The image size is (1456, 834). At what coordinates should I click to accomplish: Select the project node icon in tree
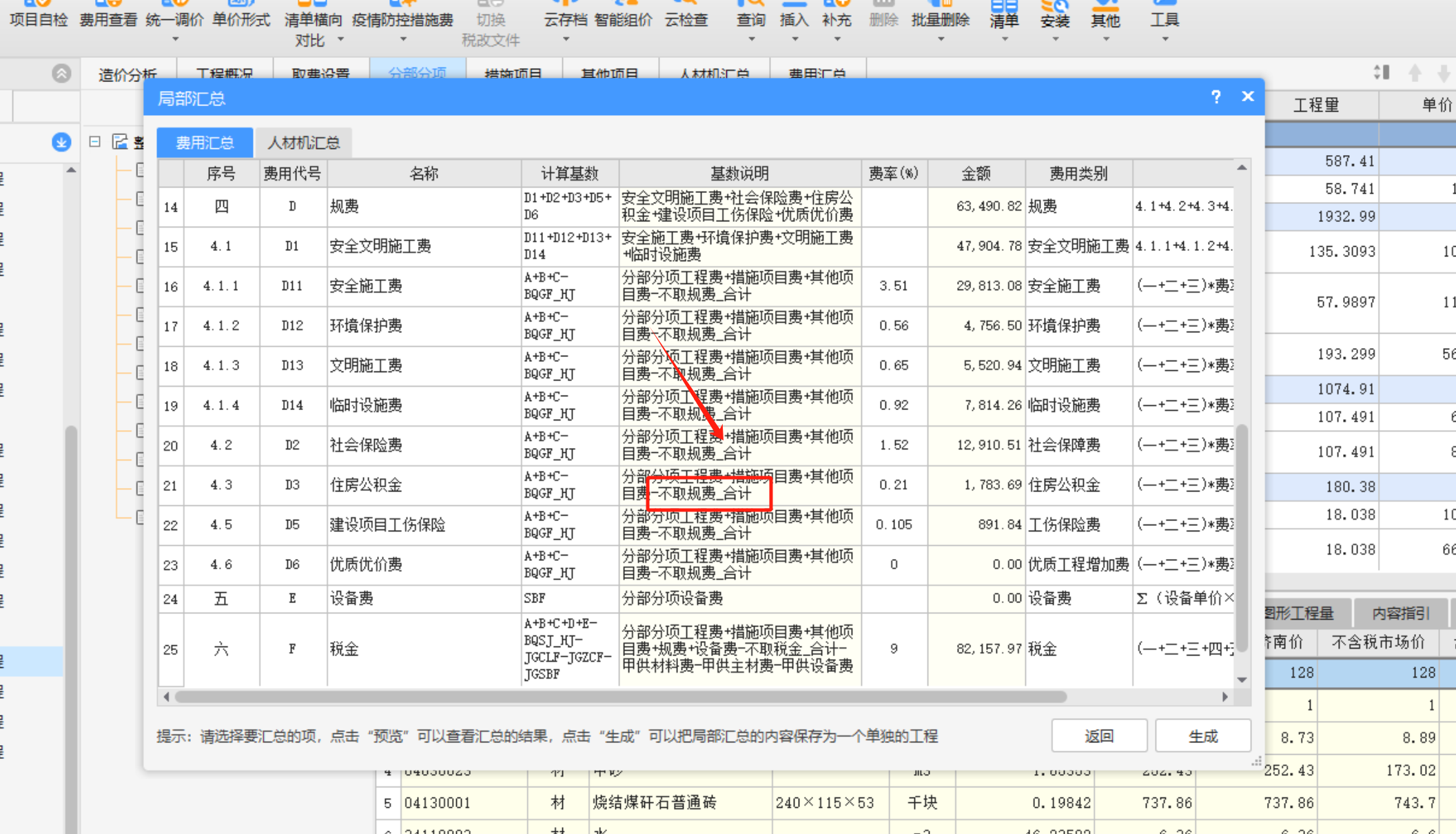121,141
